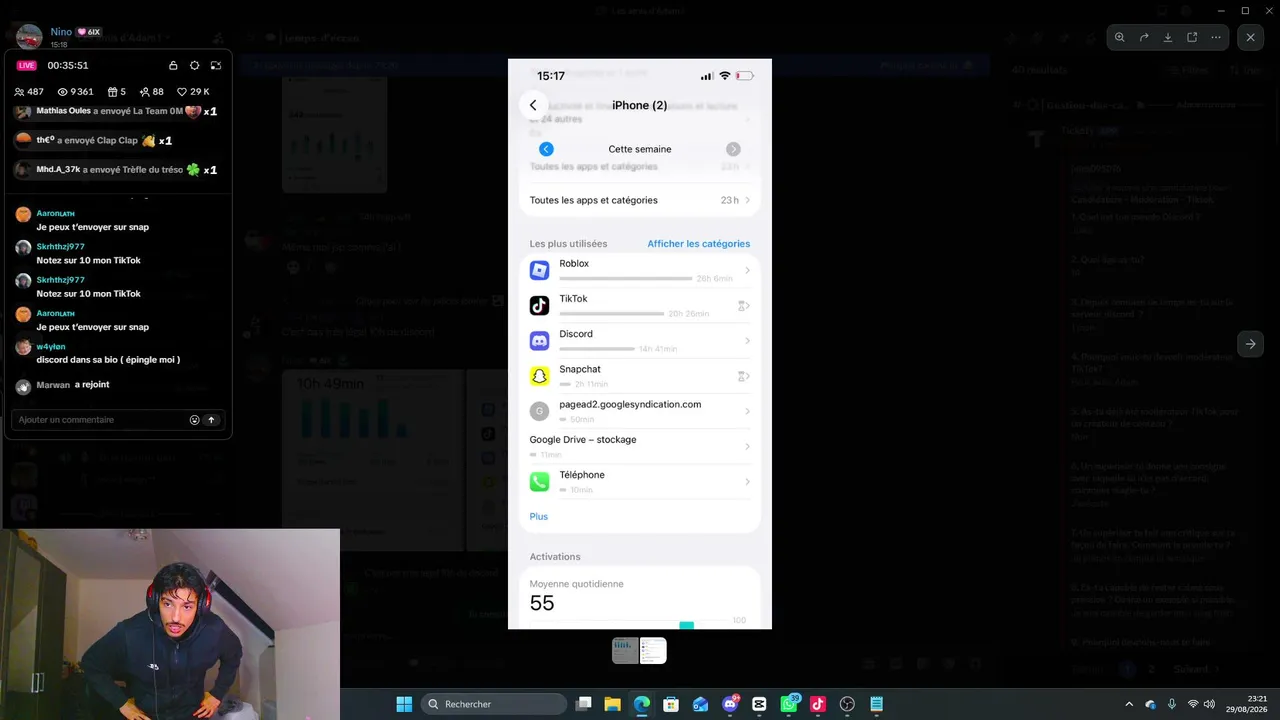1280x720 pixels.
Task: Open Google Drive – stockage row
Action: pyautogui.click(x=640, y=446)
